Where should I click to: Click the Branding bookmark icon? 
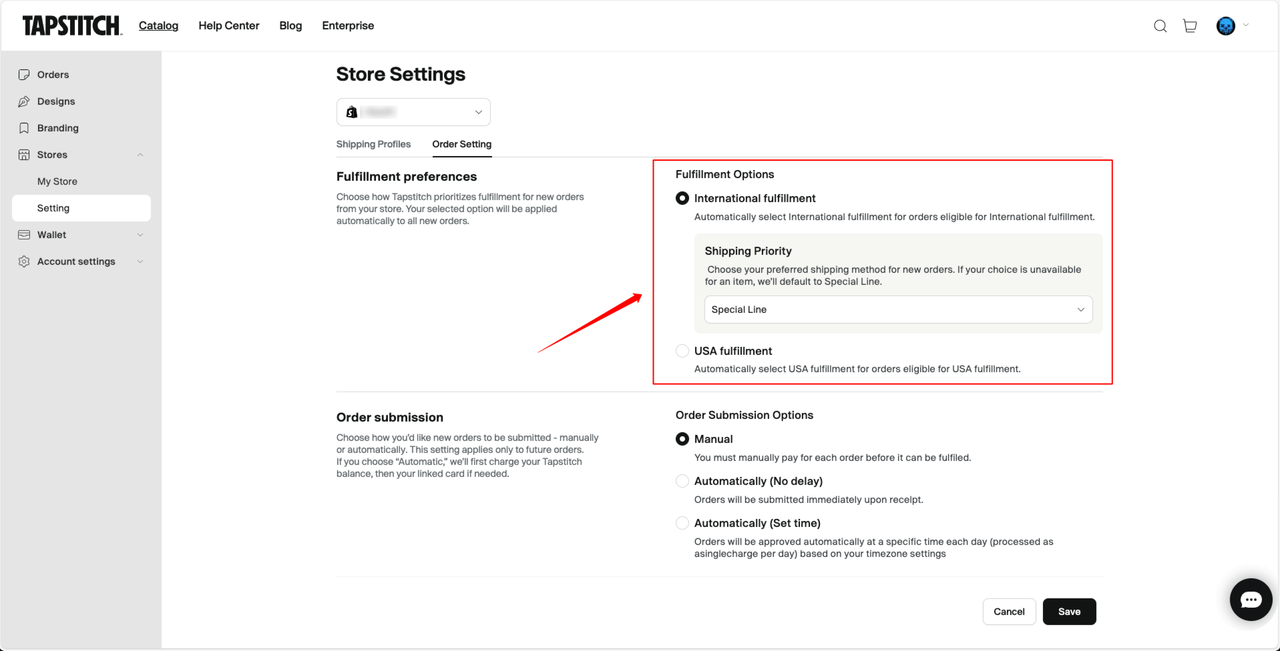[24, 128]
